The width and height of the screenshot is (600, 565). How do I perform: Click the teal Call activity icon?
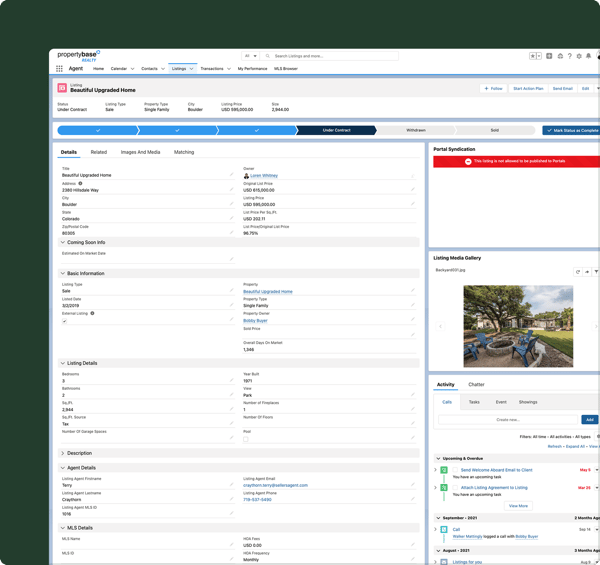click(x=444, y=529)
